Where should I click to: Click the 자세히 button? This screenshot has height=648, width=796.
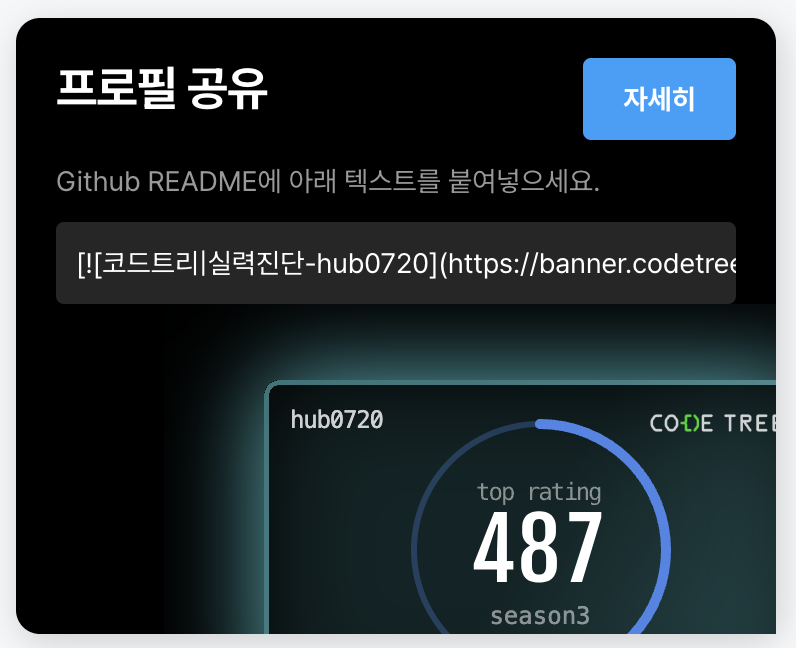coord(659,99)
